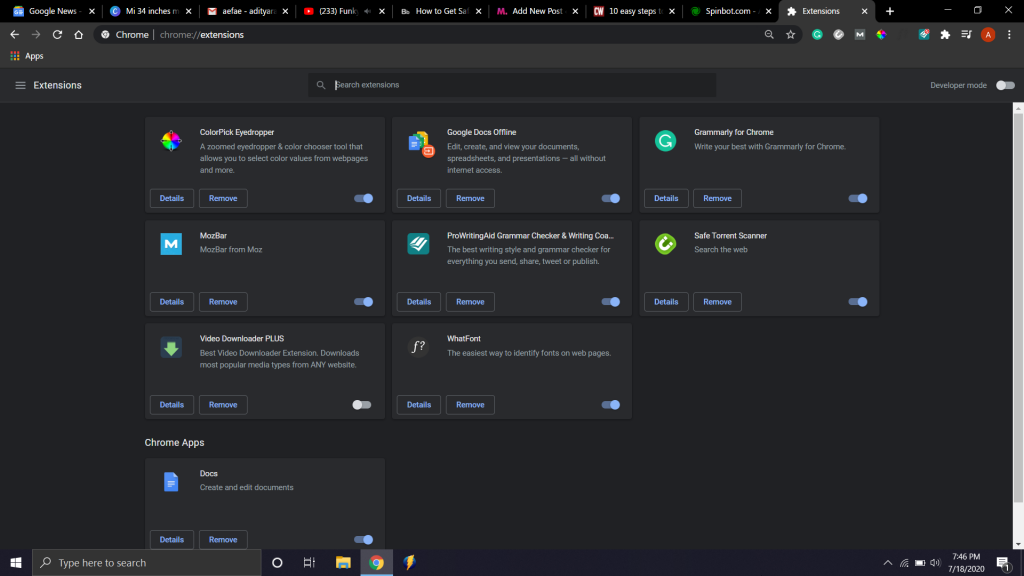
Task: Click the Safe Torrent Scanner toolbar icon
Action: [x=839, y=35]
